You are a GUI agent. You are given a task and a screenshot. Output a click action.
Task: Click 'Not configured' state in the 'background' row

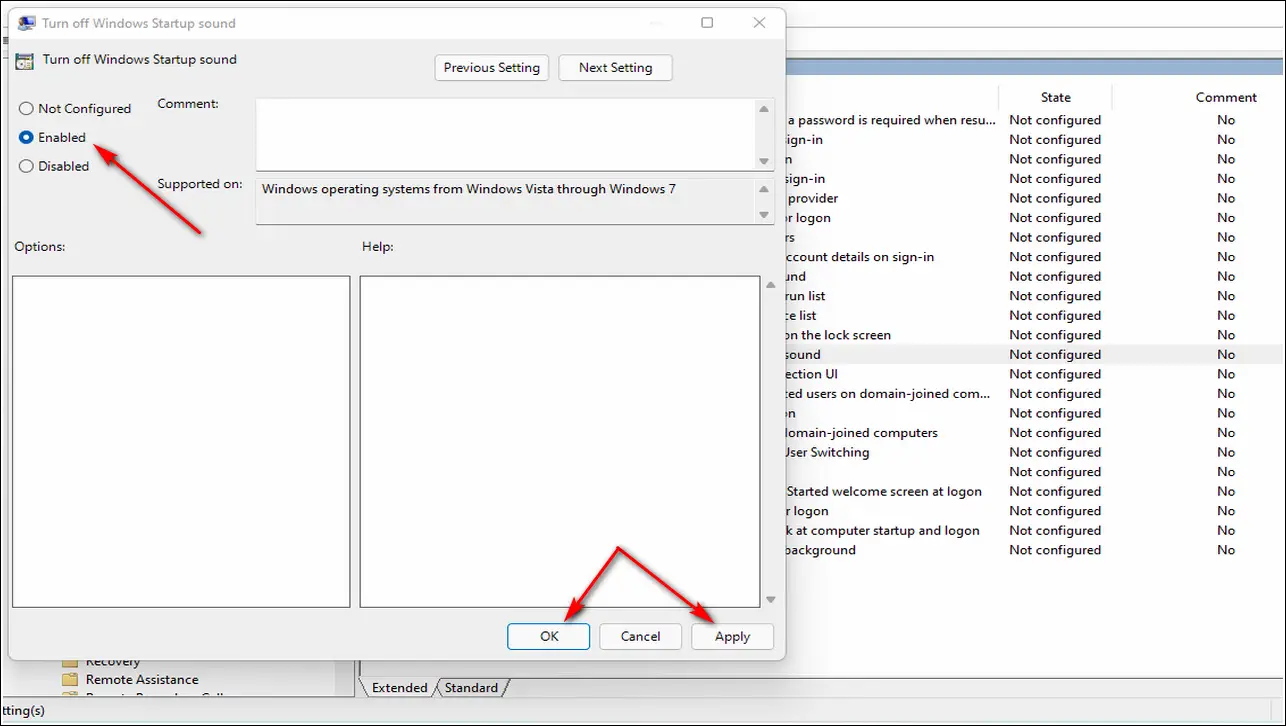[x=1055, y=550]
